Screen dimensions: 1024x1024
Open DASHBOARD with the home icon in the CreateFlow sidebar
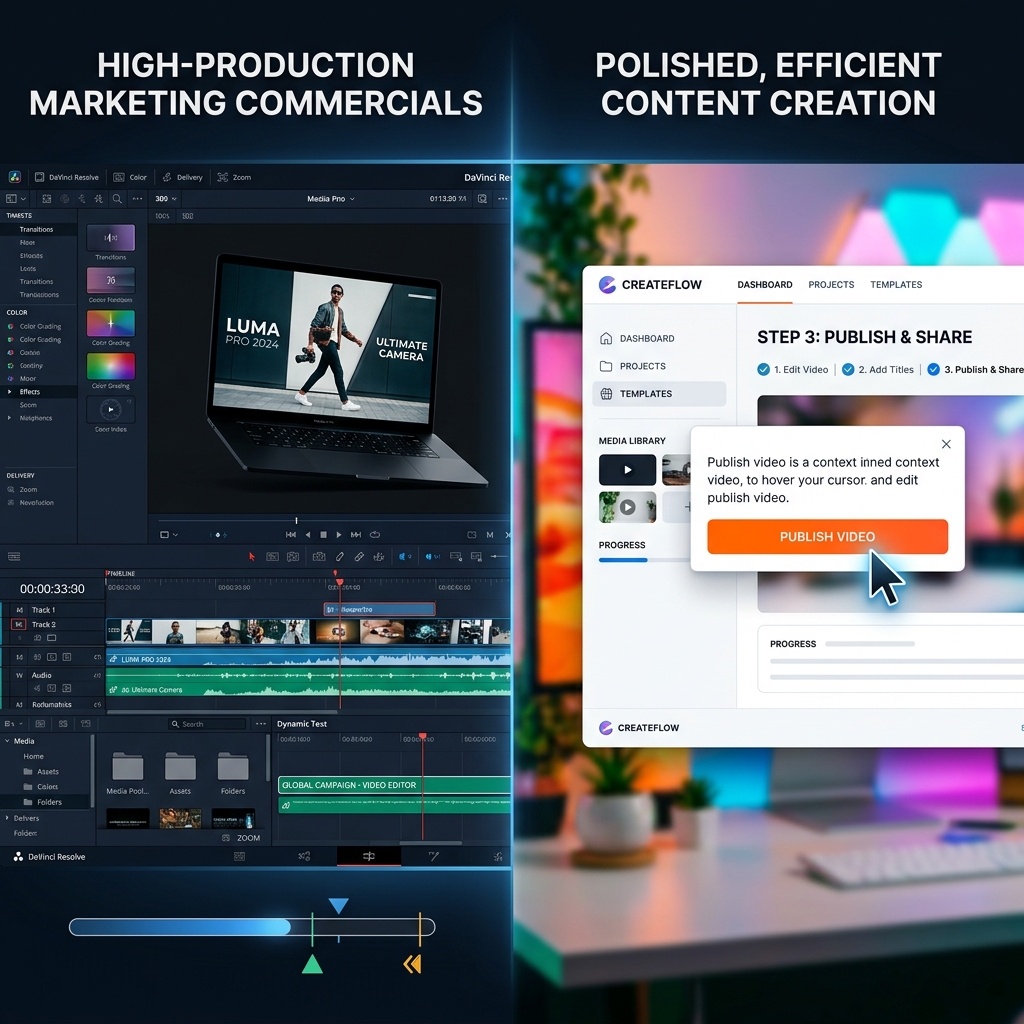638,338
